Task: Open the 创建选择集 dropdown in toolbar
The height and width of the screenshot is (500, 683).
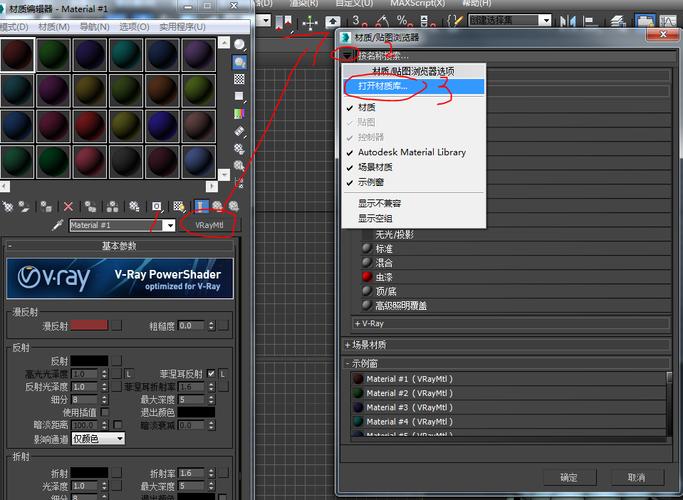Action: click(x=544, y=20)
